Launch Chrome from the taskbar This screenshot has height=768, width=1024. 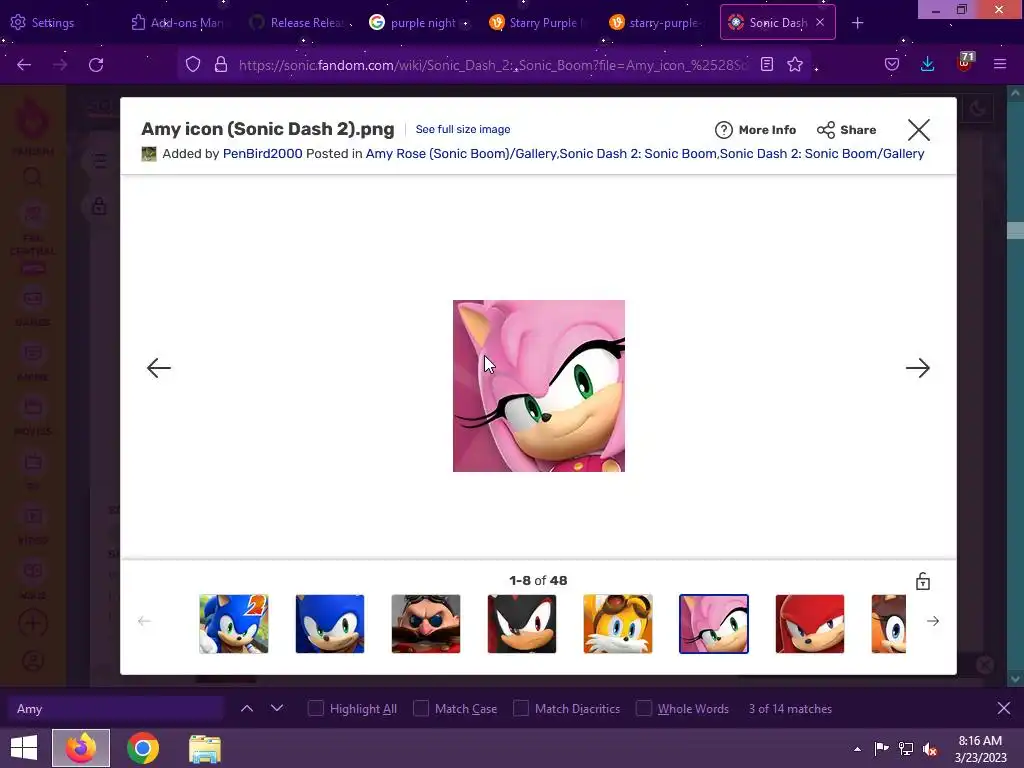[x=143, y=748]
